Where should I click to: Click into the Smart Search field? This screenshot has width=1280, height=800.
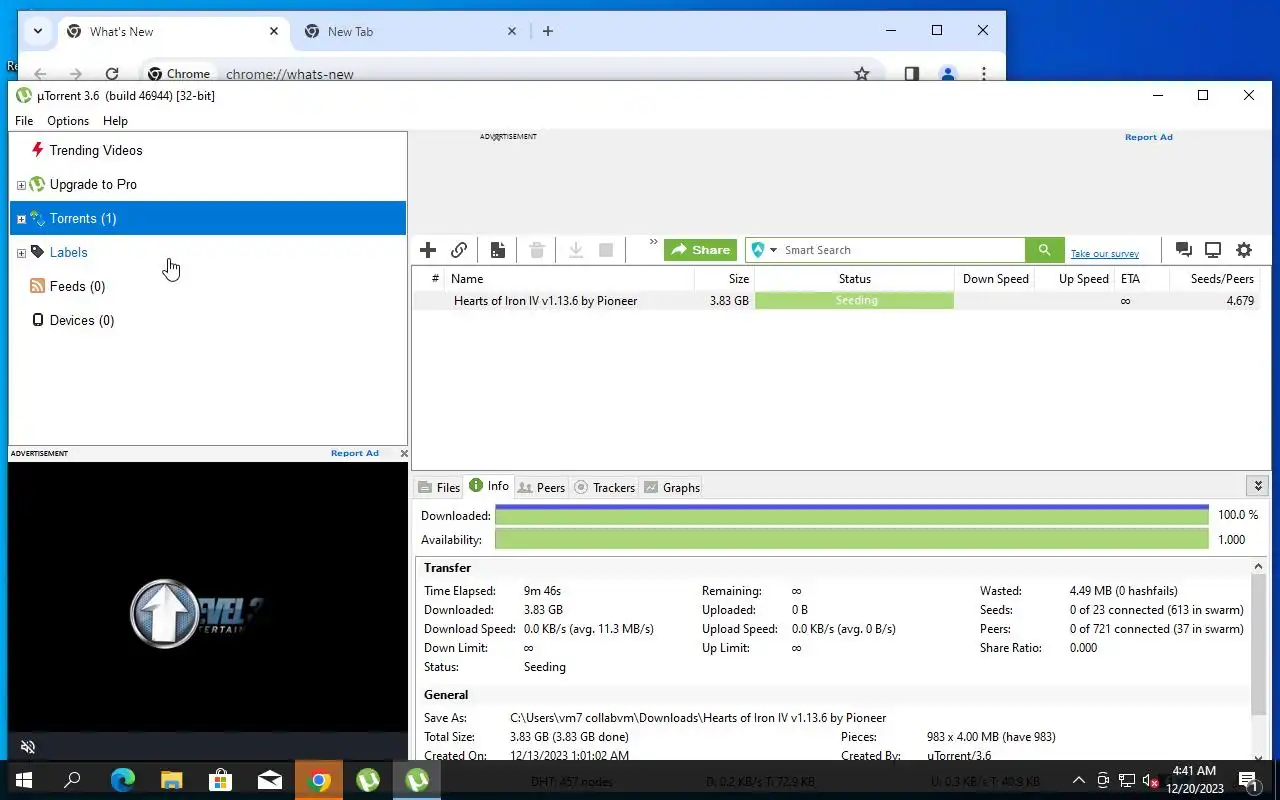click(902, 250)
